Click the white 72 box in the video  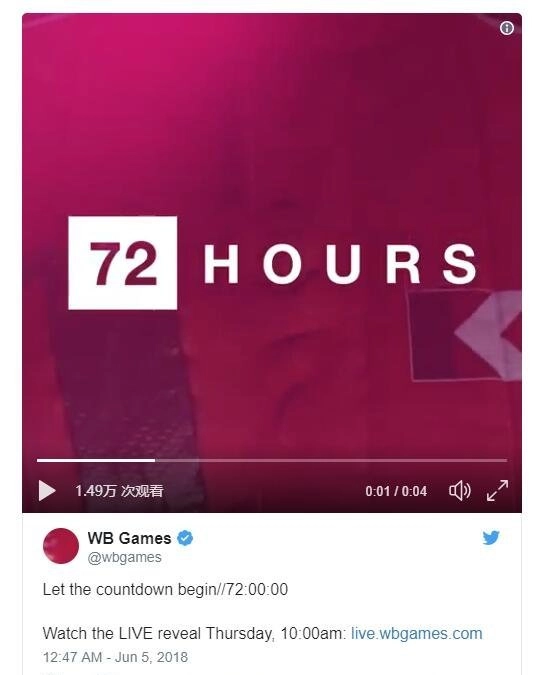(x=123, y=263)
